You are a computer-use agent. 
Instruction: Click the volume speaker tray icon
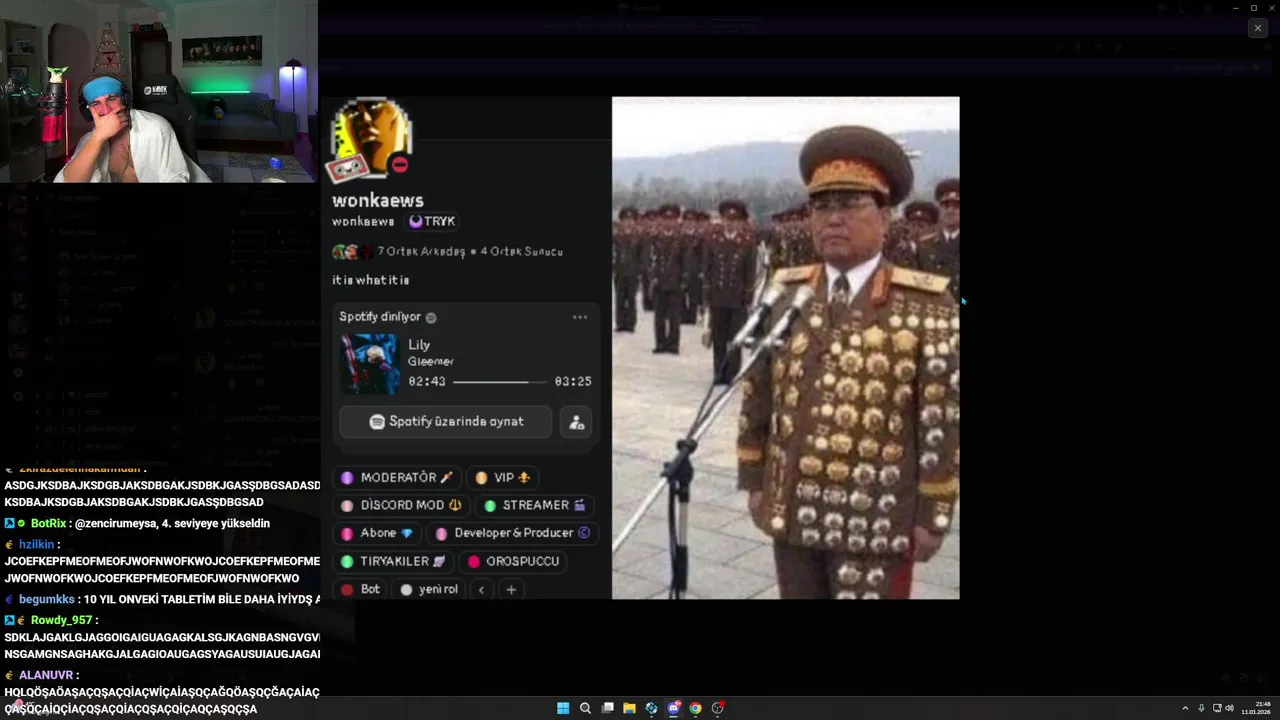pyautogui.click(x=1229, y=708)
